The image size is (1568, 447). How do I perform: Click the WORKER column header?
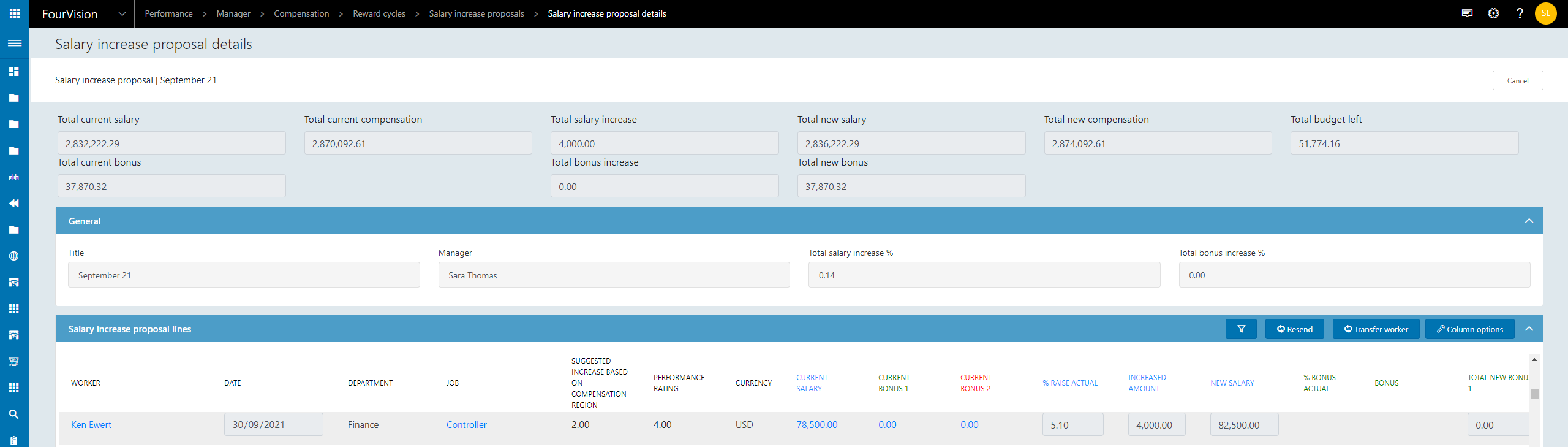click(x=86, y=383)
